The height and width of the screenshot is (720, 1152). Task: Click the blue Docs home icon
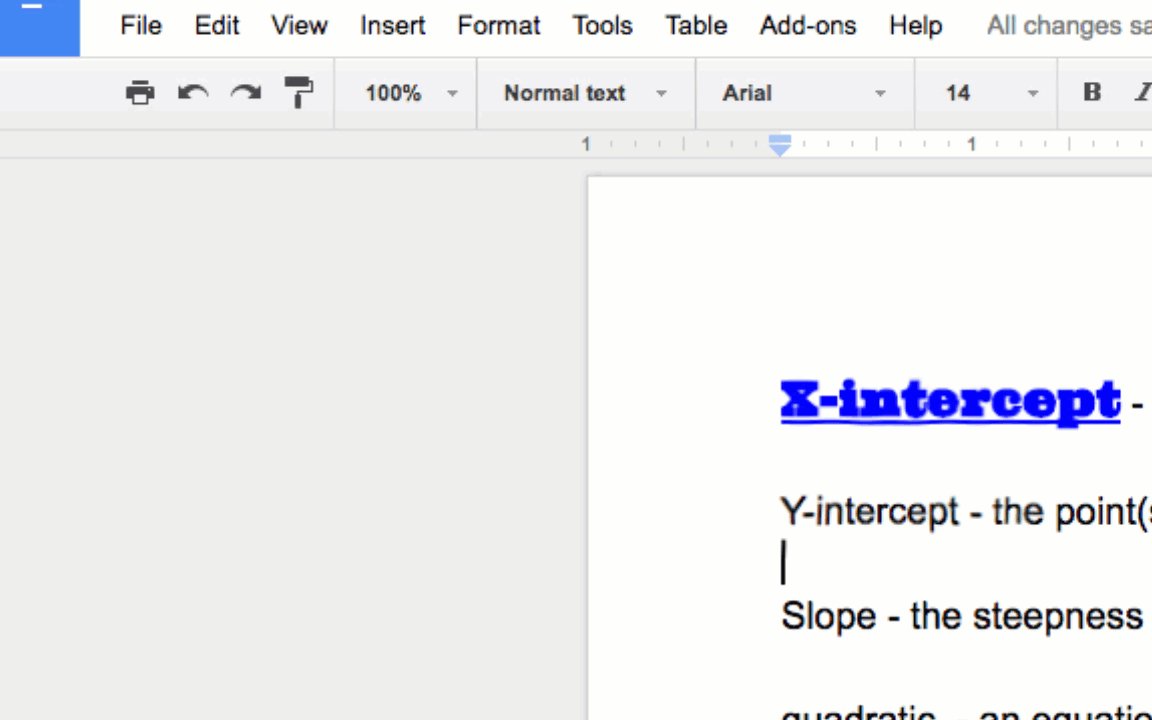(40, 27)
